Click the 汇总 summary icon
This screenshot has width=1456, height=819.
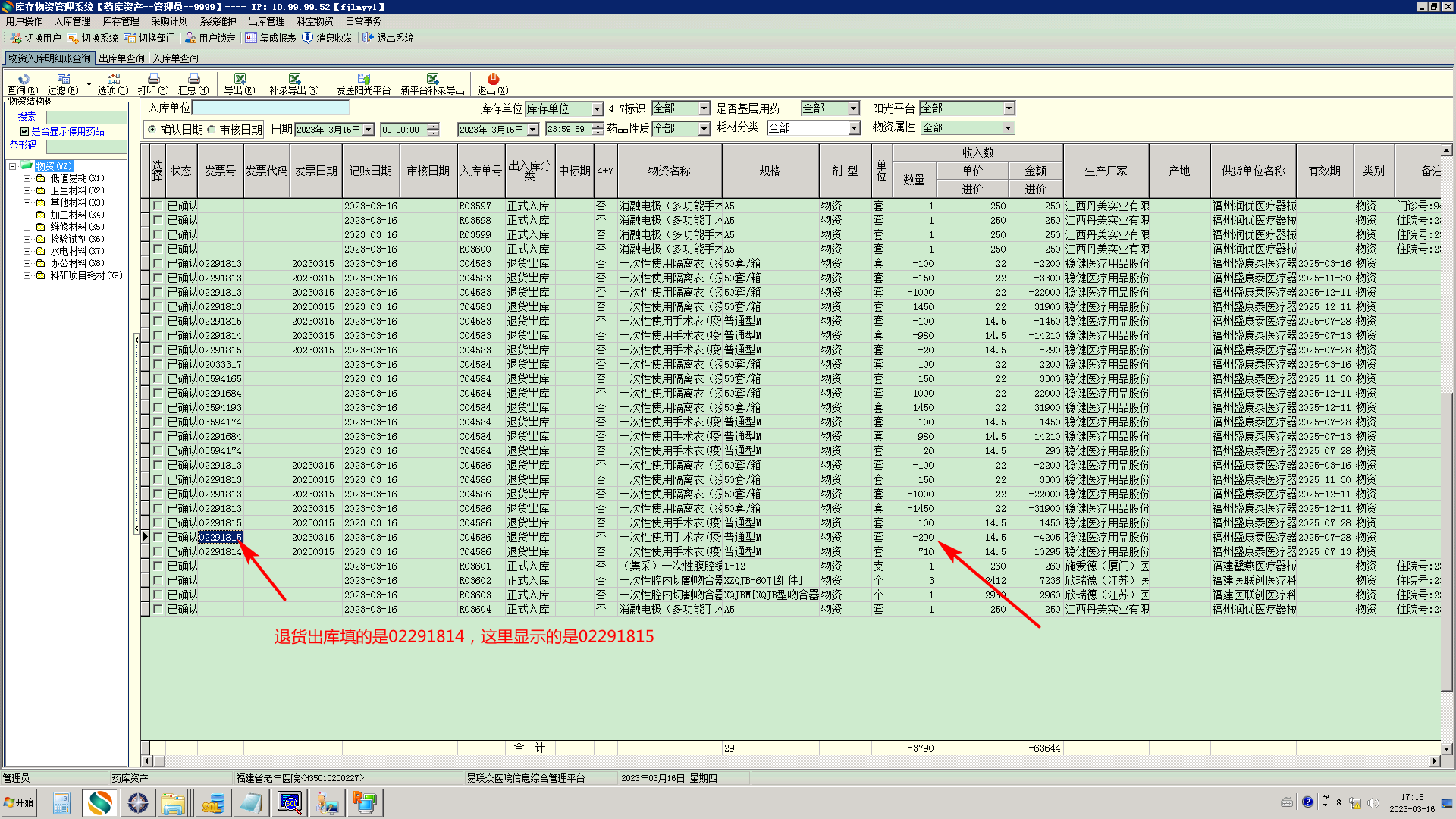click(193, 80)
